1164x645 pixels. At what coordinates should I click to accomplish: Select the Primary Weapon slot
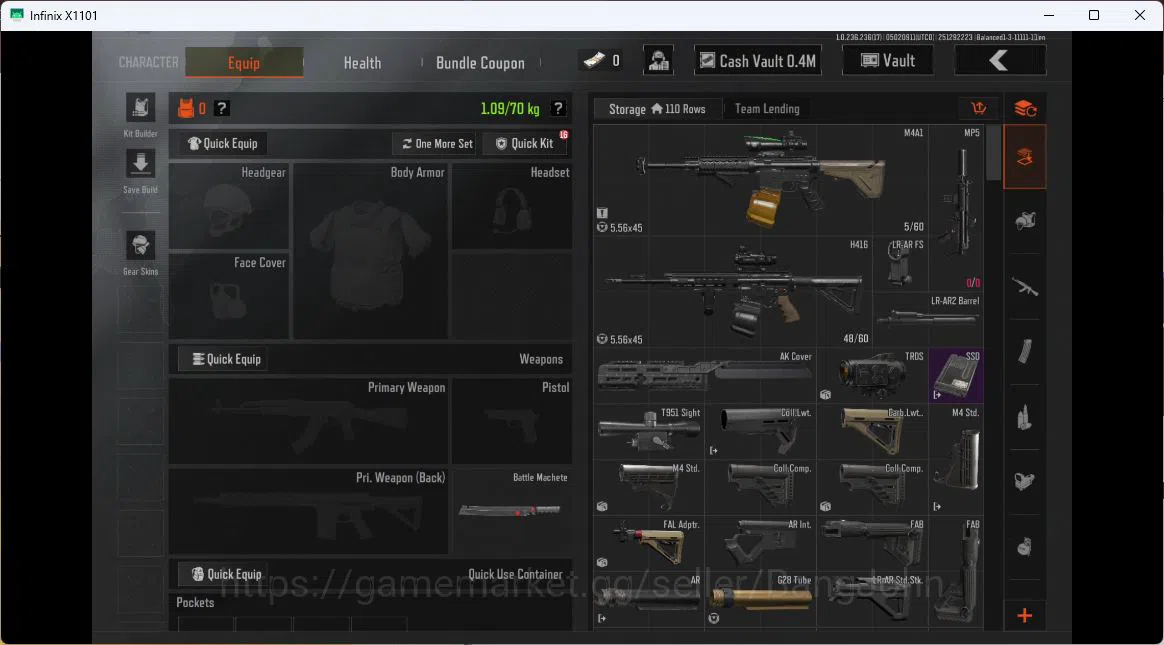tap(308, 421)
